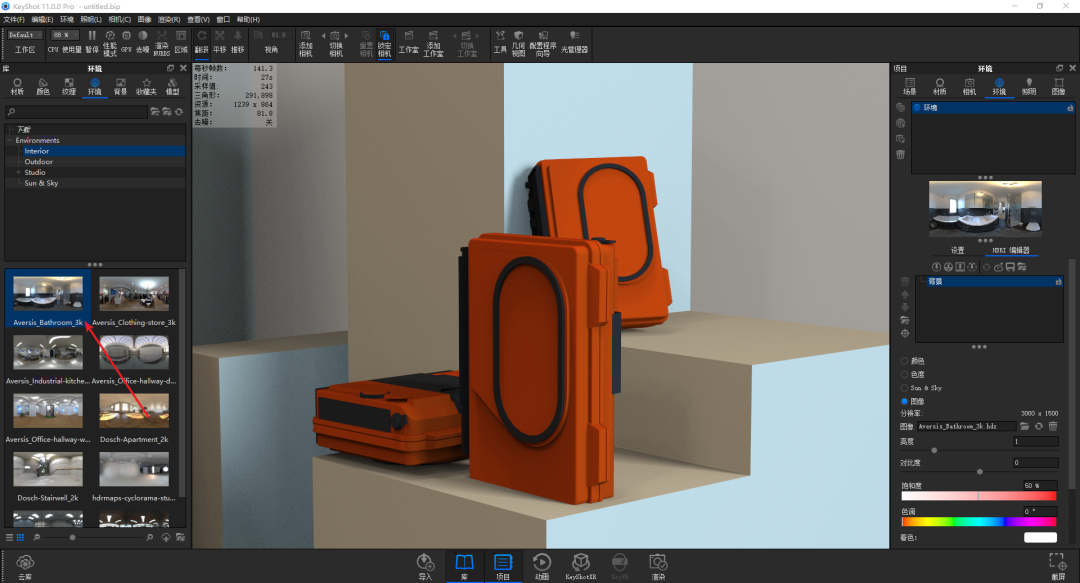
Task: Open the 渲染(R) menu in menu bar
Action: tap(167, 19)
